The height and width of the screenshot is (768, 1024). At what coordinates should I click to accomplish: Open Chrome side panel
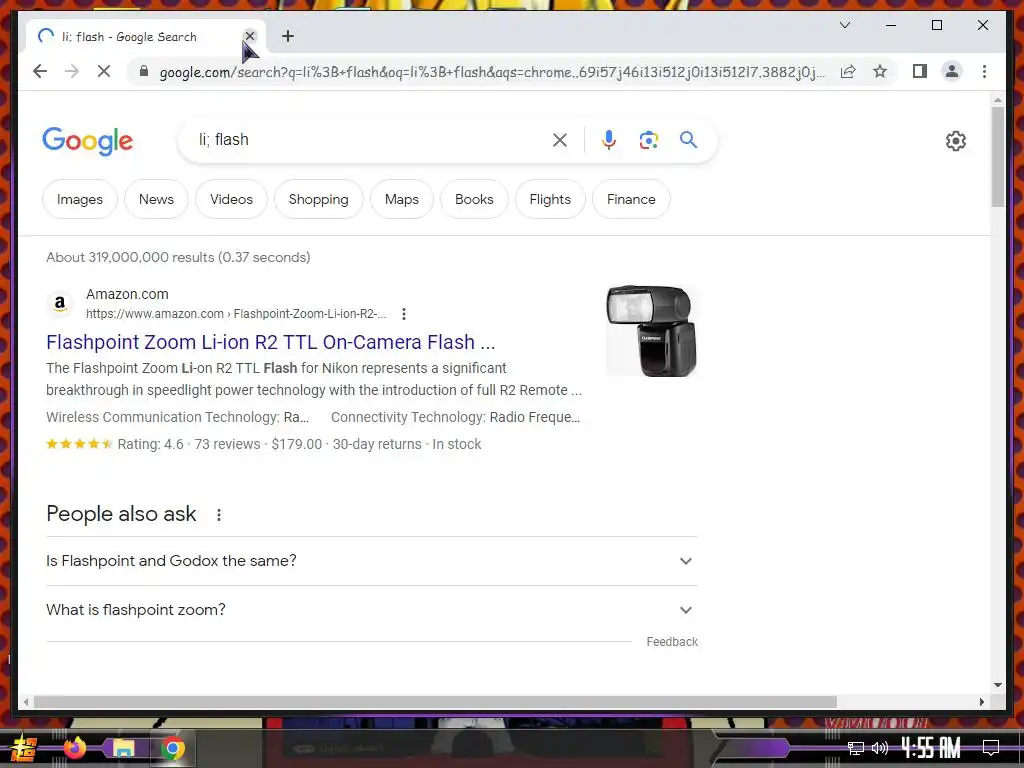pyautogui.click(x=920, y=71)
